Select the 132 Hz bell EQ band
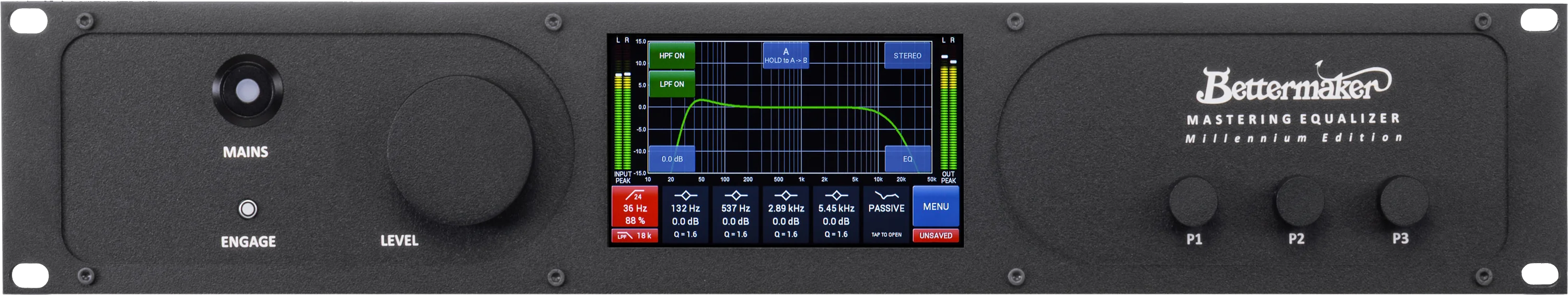Viewport: 1568px width, 295px height. (685, 214)
